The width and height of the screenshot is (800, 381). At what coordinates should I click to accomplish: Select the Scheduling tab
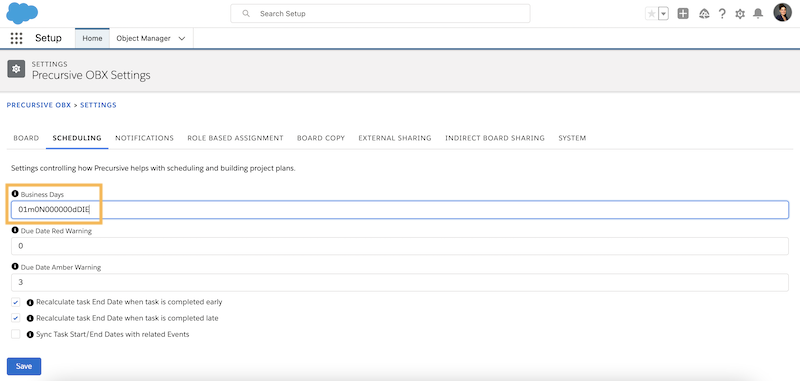(77, 138)
